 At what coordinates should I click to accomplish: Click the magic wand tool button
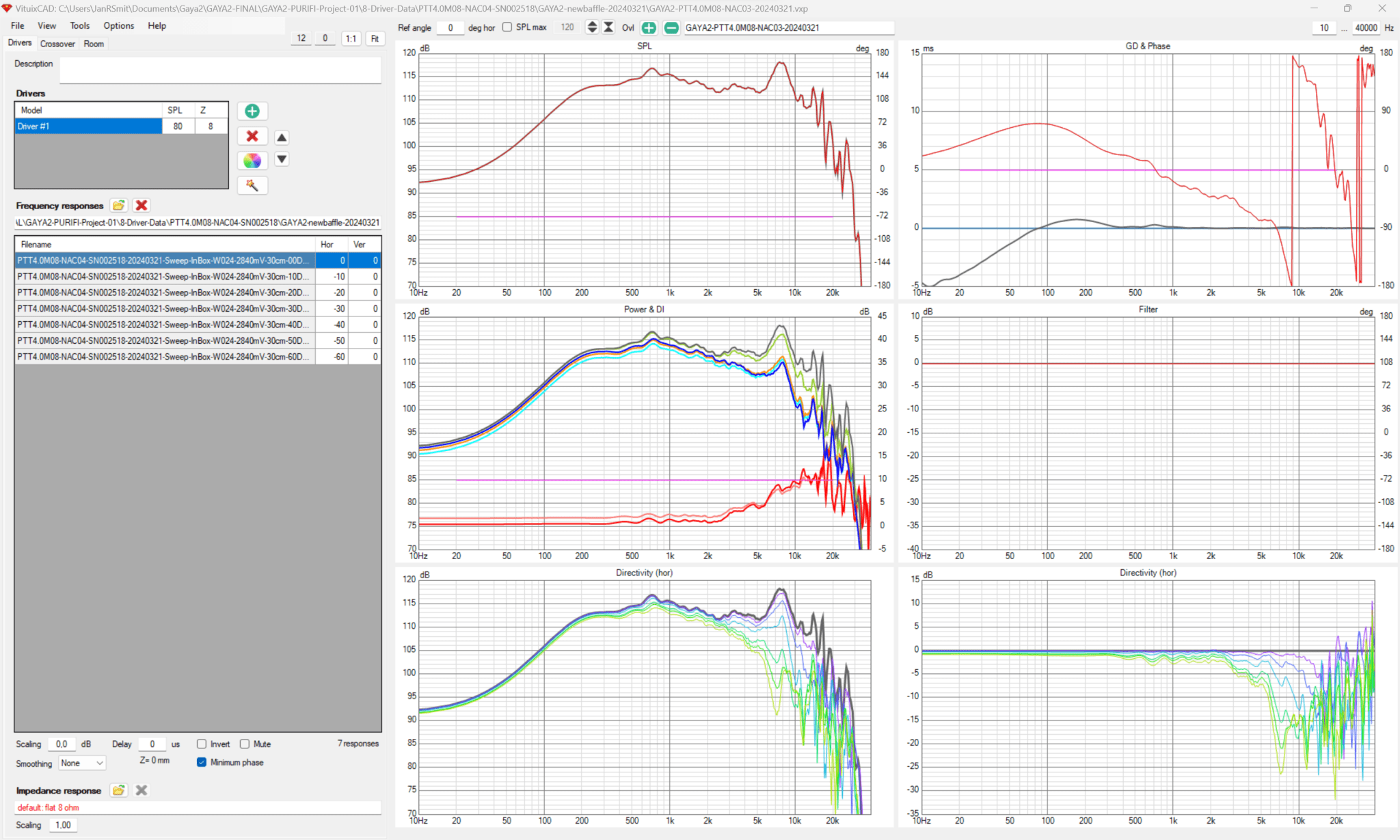(252, 185)
